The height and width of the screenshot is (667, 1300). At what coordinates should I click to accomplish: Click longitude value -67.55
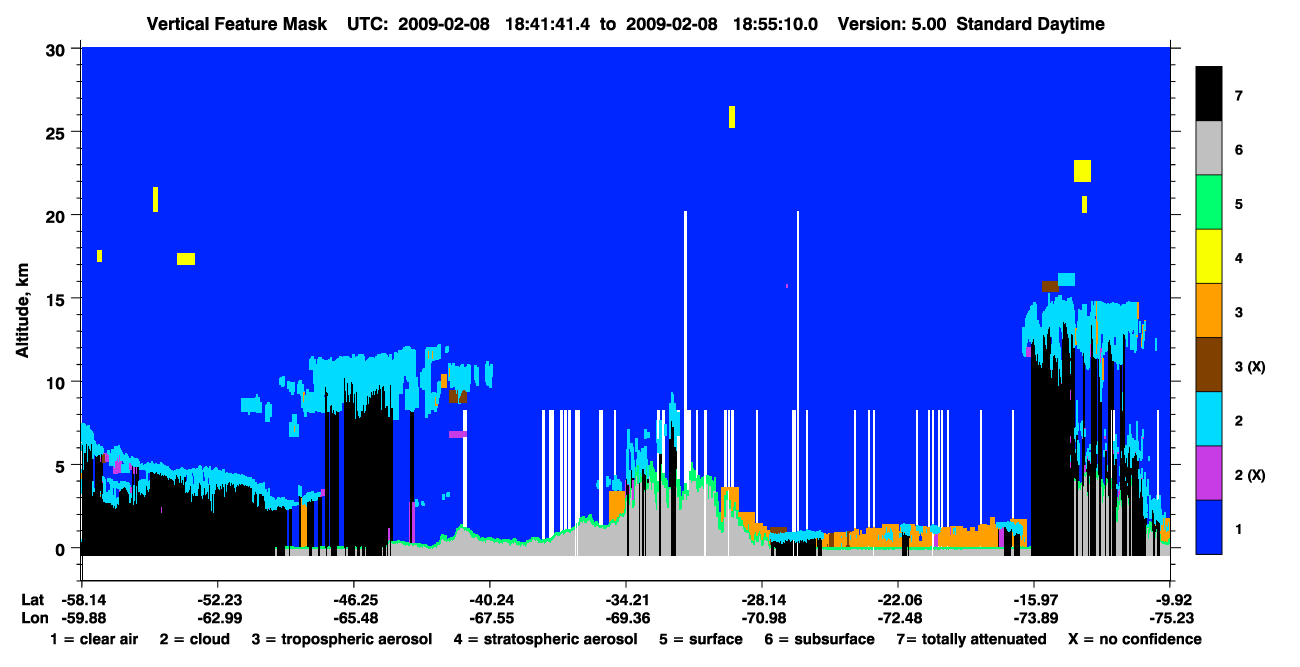pyautogui.click(x=489, y=618)
